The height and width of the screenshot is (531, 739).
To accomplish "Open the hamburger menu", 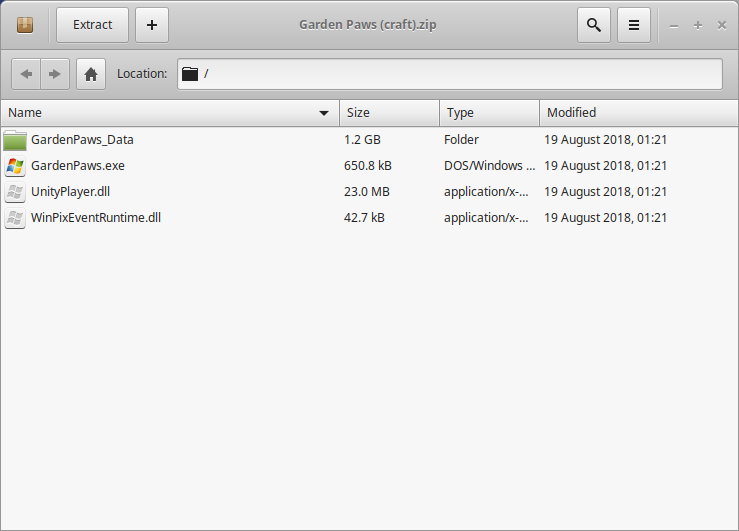I will click(x=634, y=25).
